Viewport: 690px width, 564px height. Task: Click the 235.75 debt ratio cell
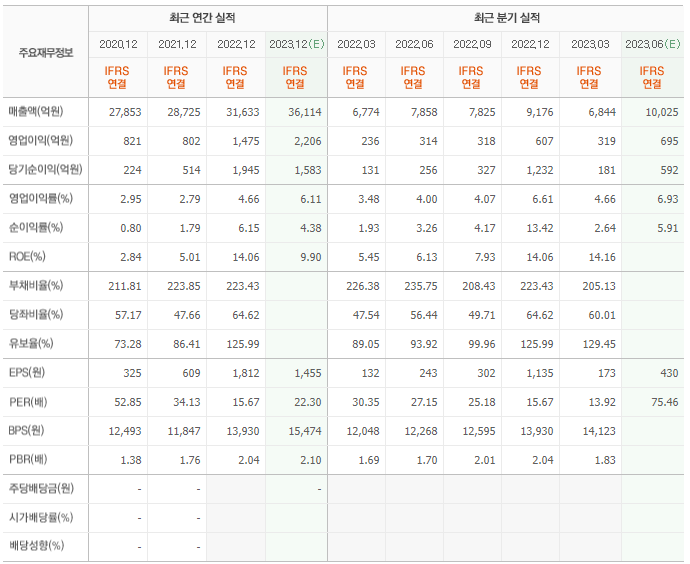tap(421, 286)
